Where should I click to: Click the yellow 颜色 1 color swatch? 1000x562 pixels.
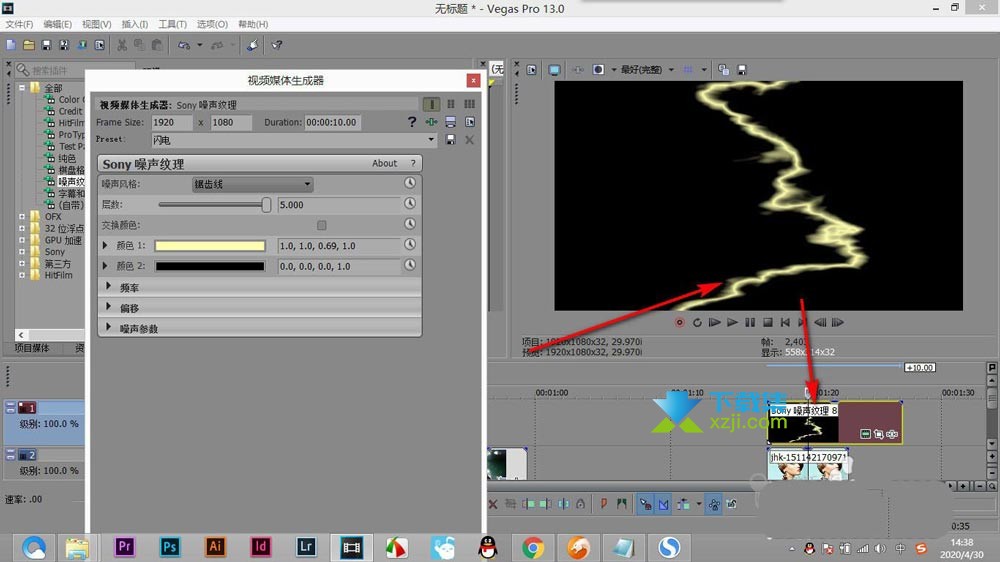(x=210, y=246)
